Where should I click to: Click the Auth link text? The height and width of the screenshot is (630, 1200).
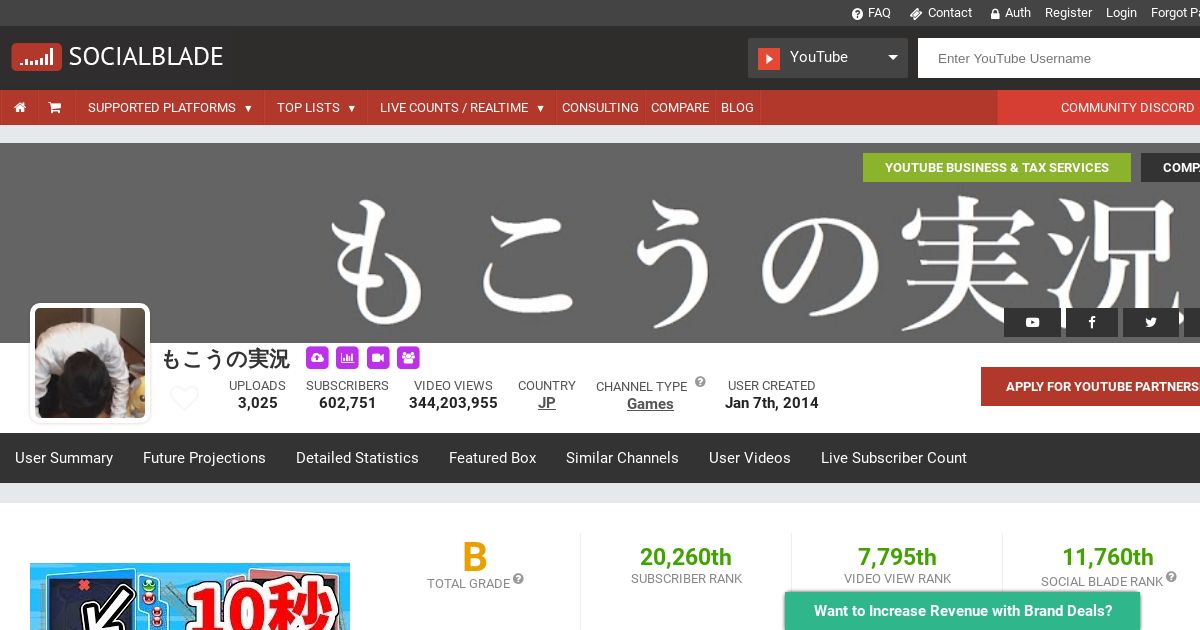[1018, 13]
